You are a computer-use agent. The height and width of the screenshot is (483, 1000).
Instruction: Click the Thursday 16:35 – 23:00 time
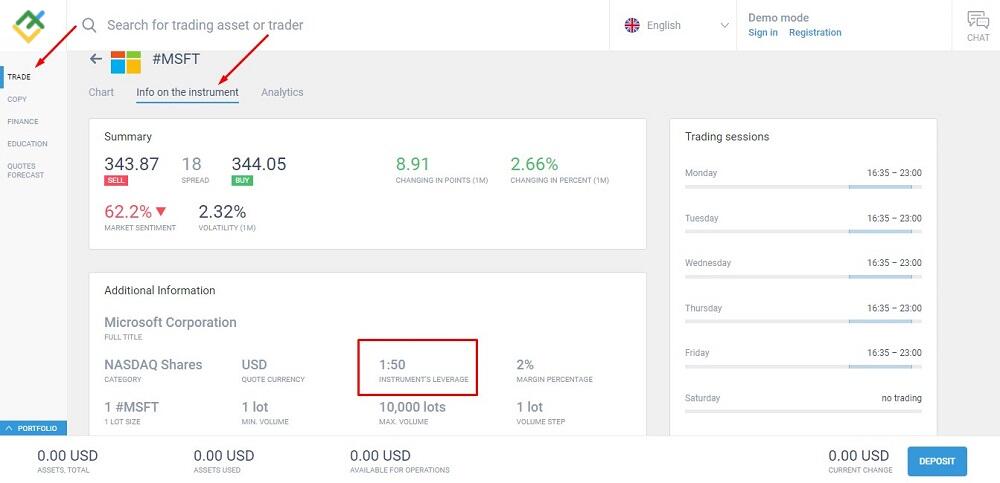point(894,308)
